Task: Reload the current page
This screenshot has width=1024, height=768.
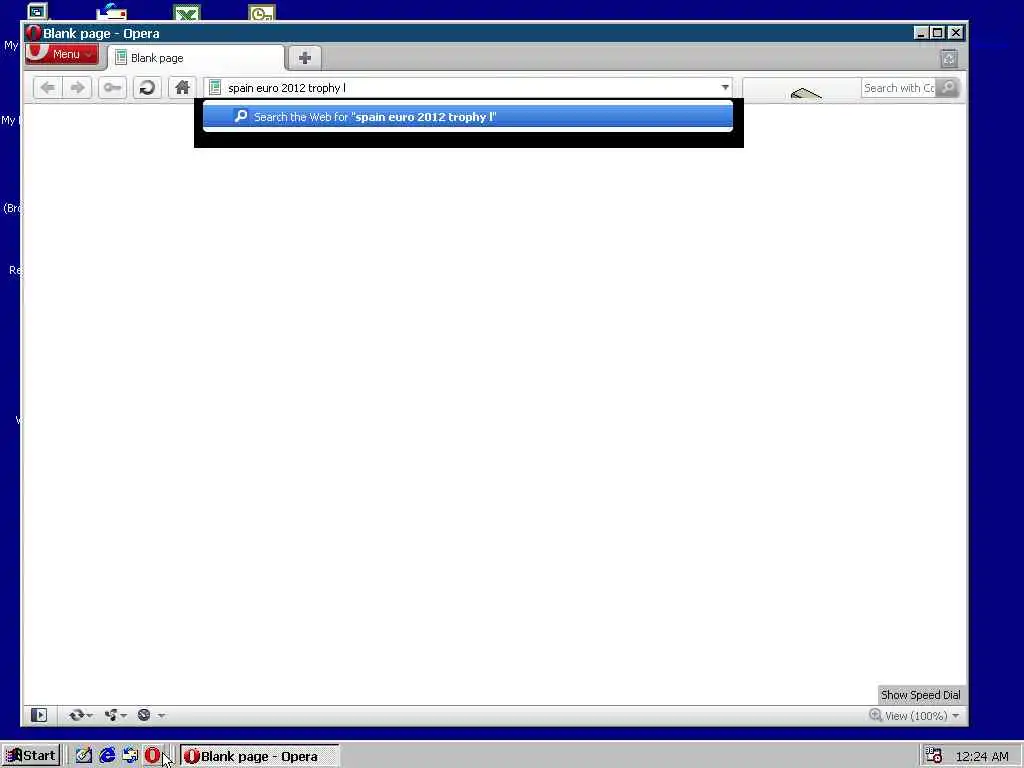Action: click(x=148, y=88)
